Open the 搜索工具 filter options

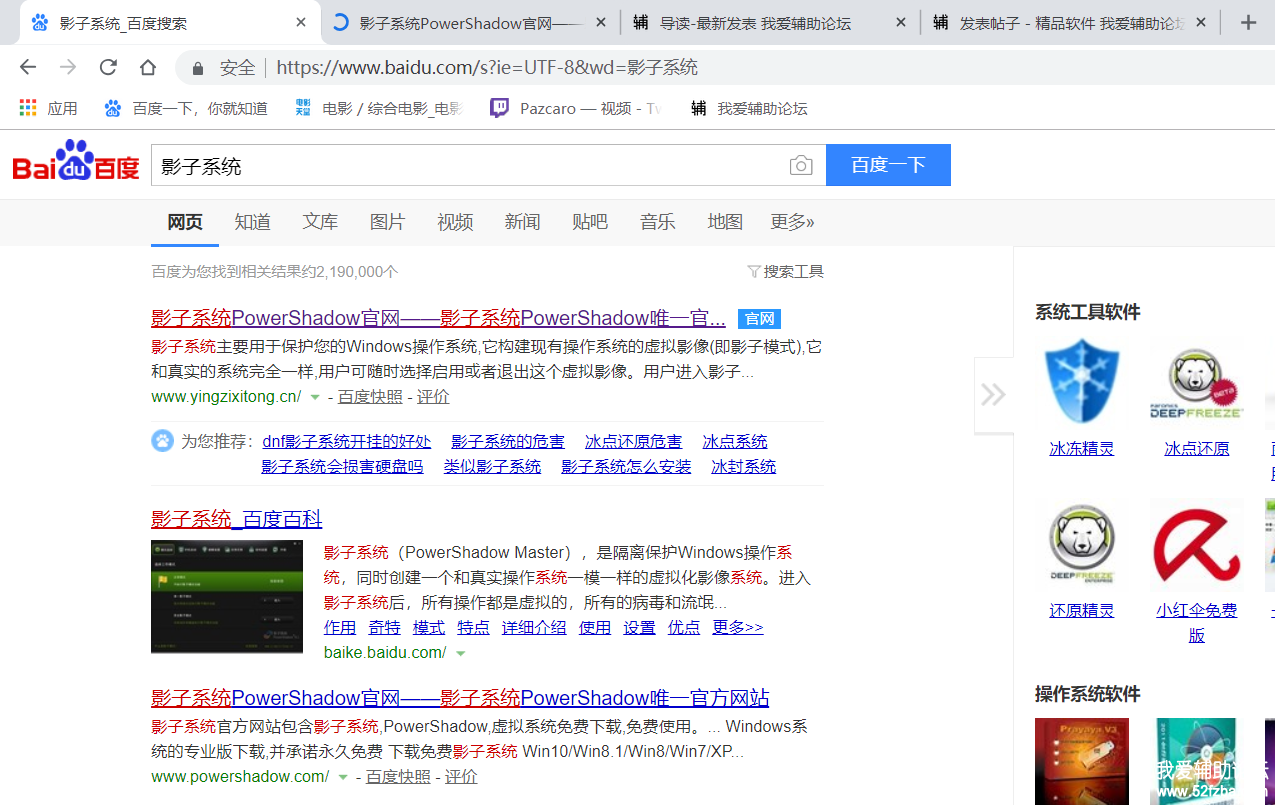click(786, 272)
